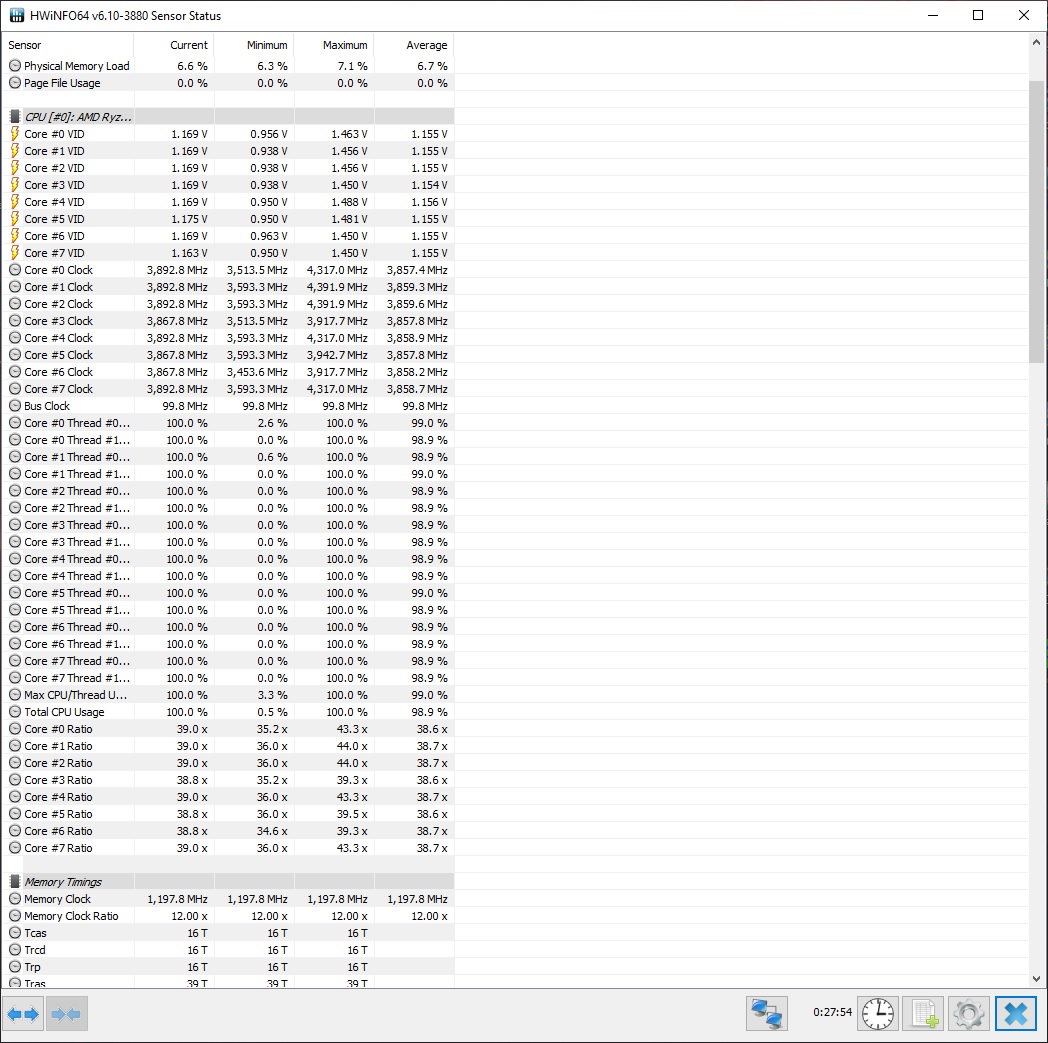The width and height of the screenshot is (1048, 1043).
Task: Click the Physical Memory Load current 6.6 %
Action: (192, 66)
